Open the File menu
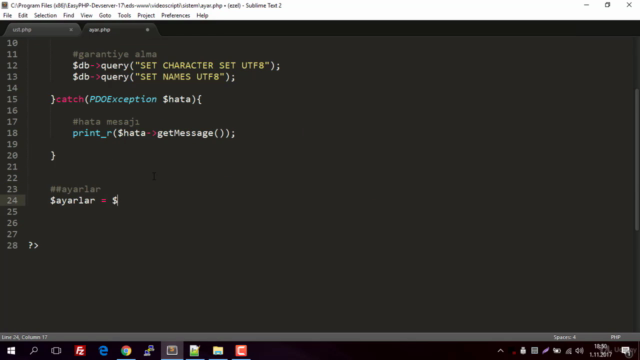Image resolution: width=640 pixels, height=360 pixels. pos(7,16)
